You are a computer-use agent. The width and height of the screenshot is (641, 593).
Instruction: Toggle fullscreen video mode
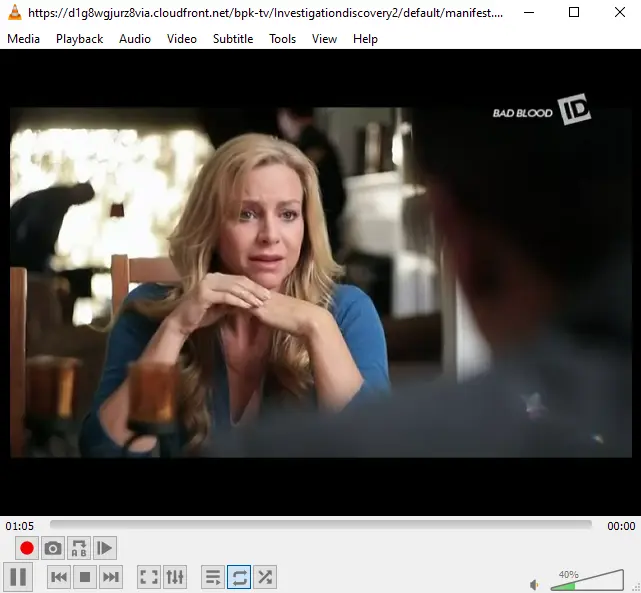click(x=149, y=577)
